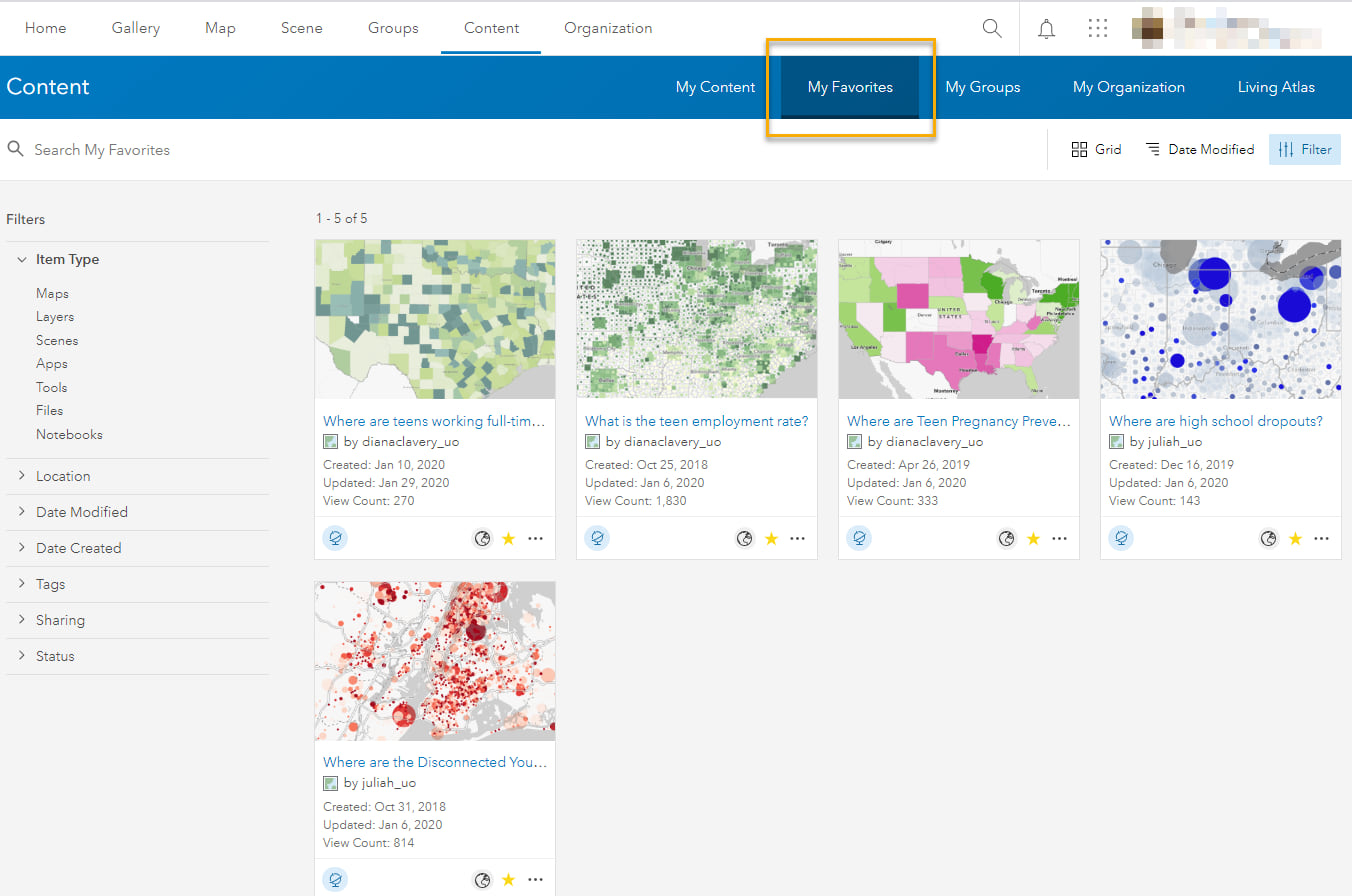Screen dimensions: 1352x896
Task: Click the search magnifier in the top bar
Action: (x=991, y=28)
